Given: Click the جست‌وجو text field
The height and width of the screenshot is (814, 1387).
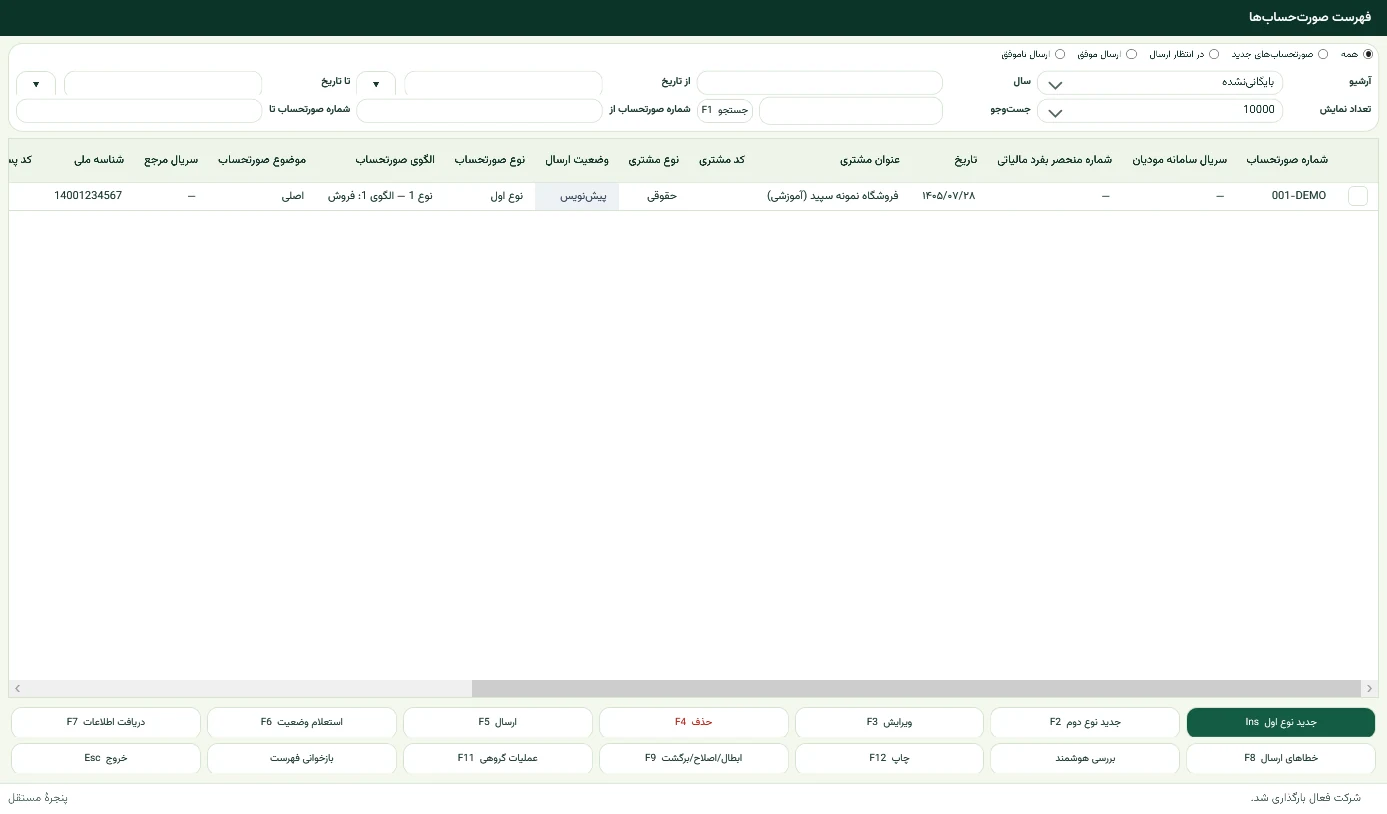Looking at the screenshot, I should (851, 110).
